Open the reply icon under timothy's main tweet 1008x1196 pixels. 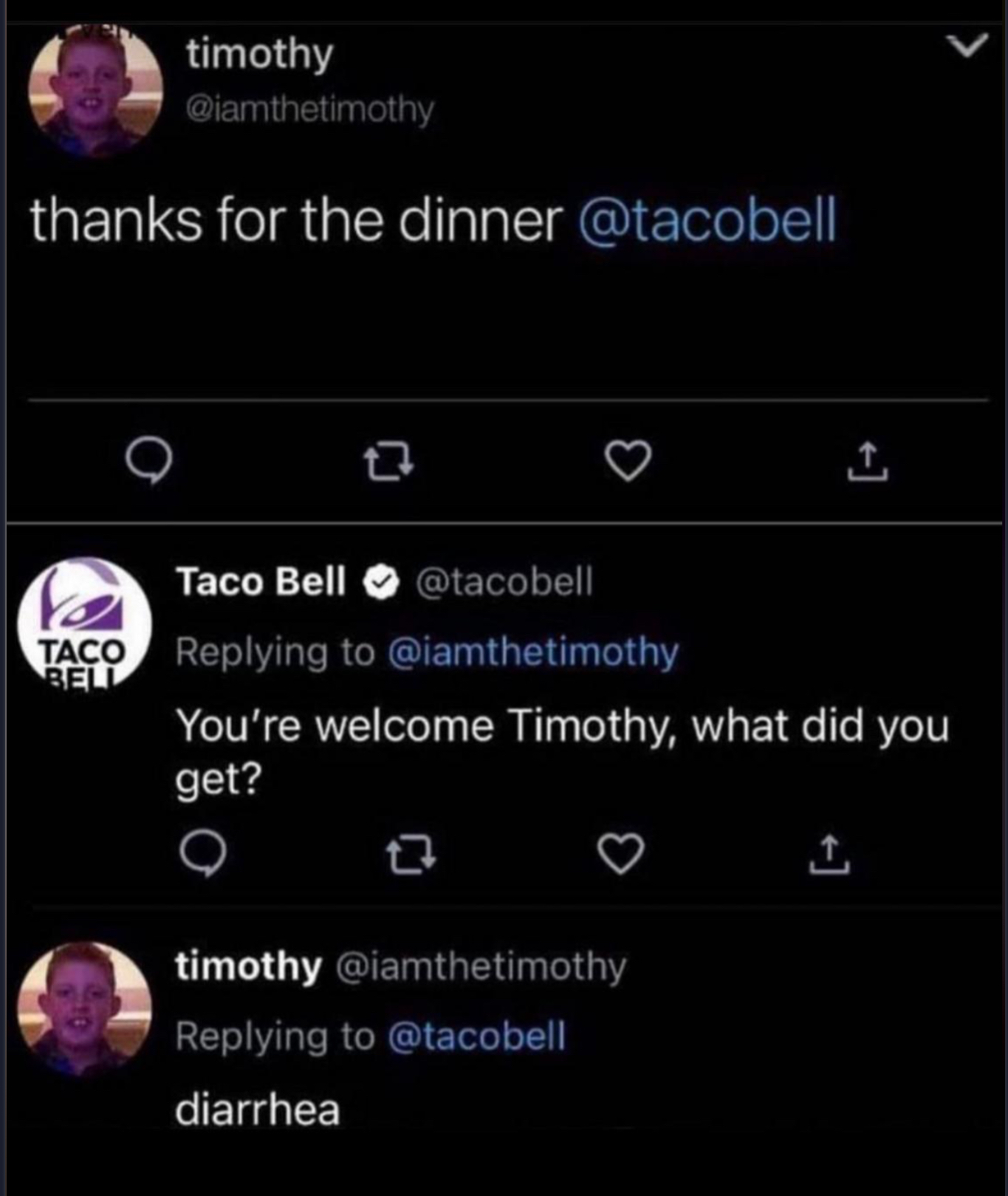pos(149,462)
